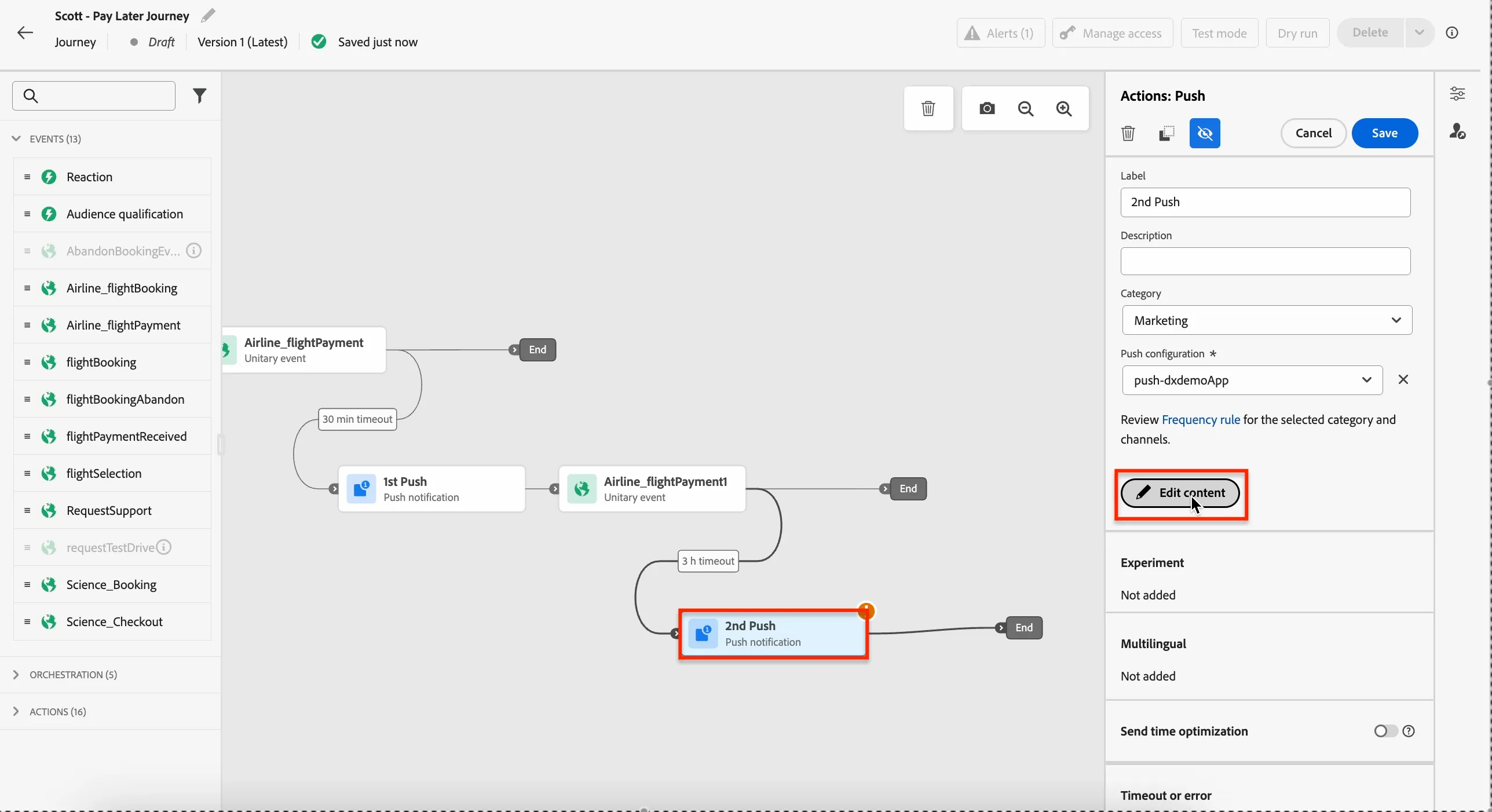Clear the push configuration with the X icon

coord(1403,379)
